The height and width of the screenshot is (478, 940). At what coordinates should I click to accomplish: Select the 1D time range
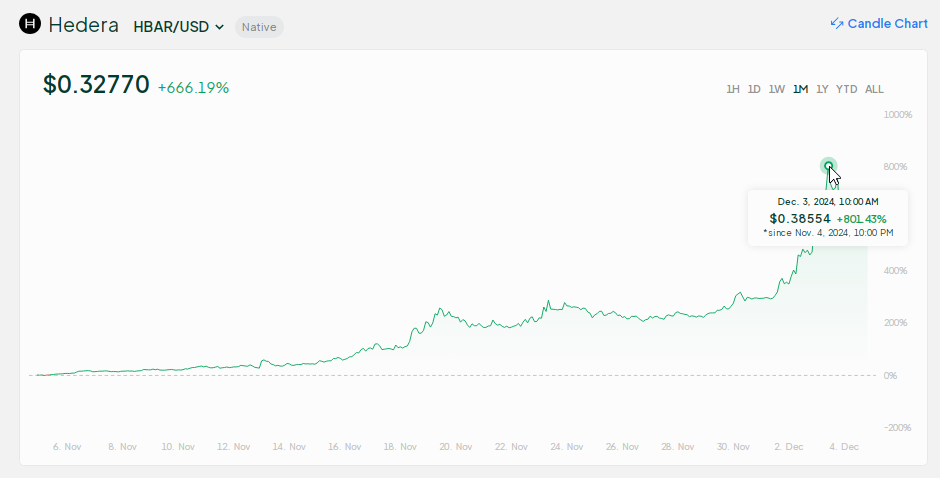[754, 89]
